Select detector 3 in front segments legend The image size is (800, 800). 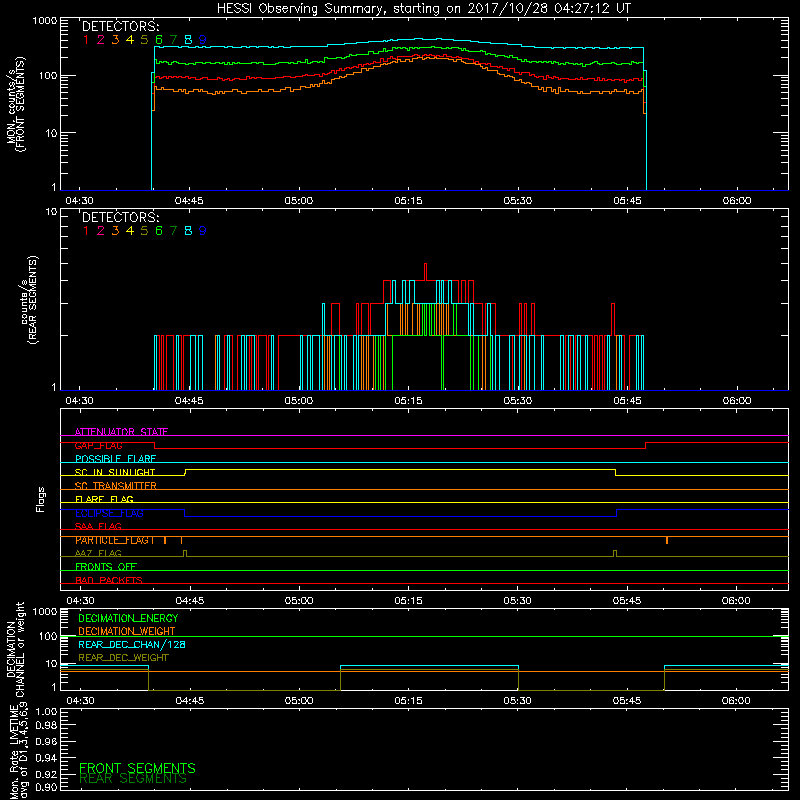pos(115,40)
